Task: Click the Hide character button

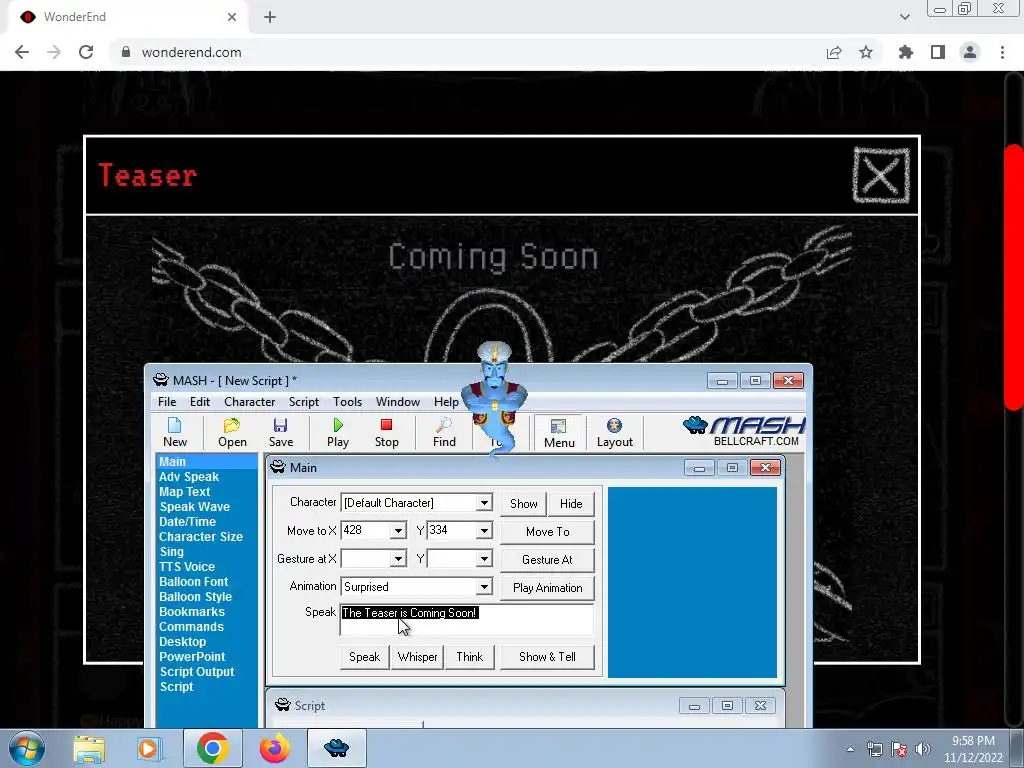Action: point(571,504)
